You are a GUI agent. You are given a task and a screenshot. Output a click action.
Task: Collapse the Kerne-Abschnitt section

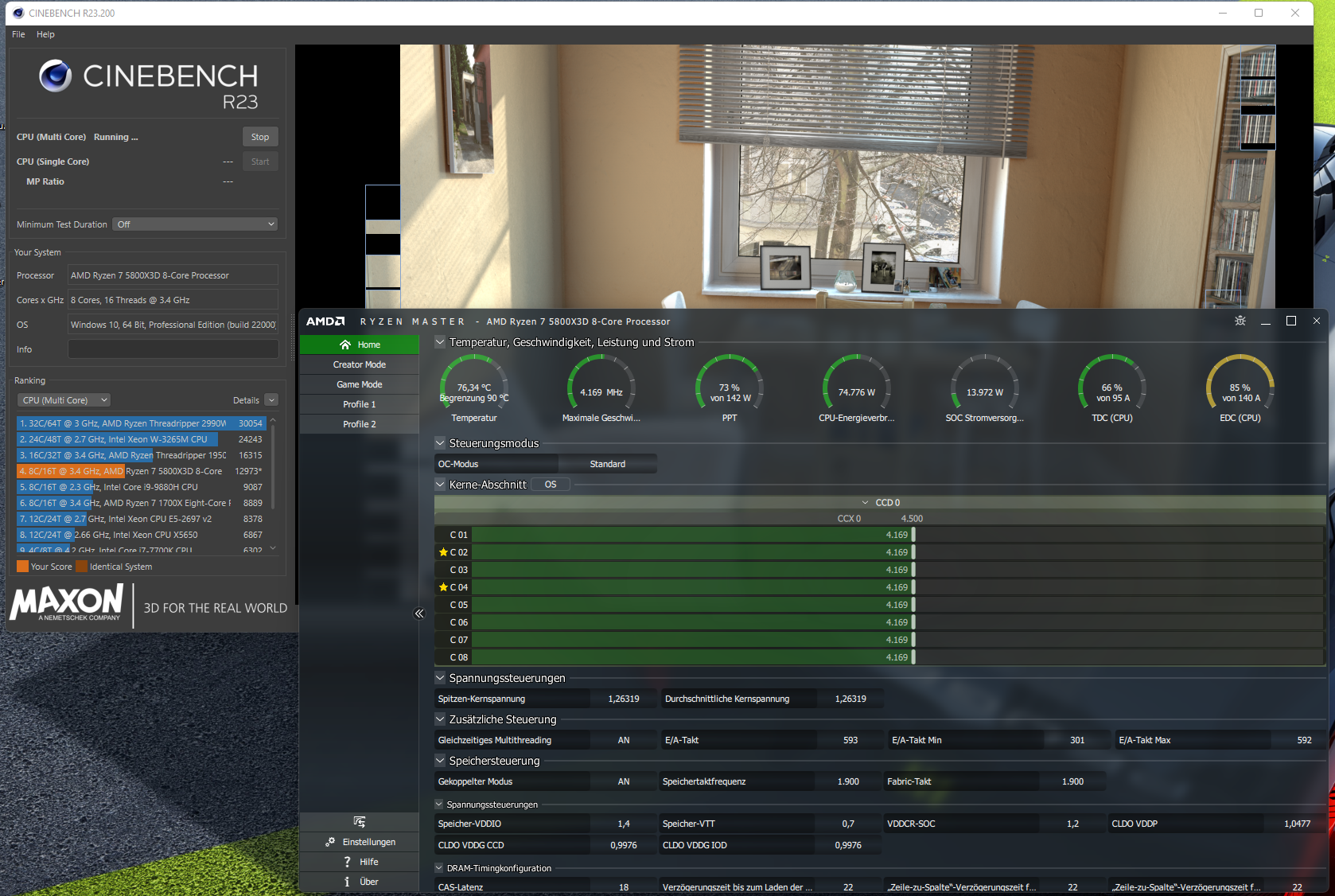point(440,485)
